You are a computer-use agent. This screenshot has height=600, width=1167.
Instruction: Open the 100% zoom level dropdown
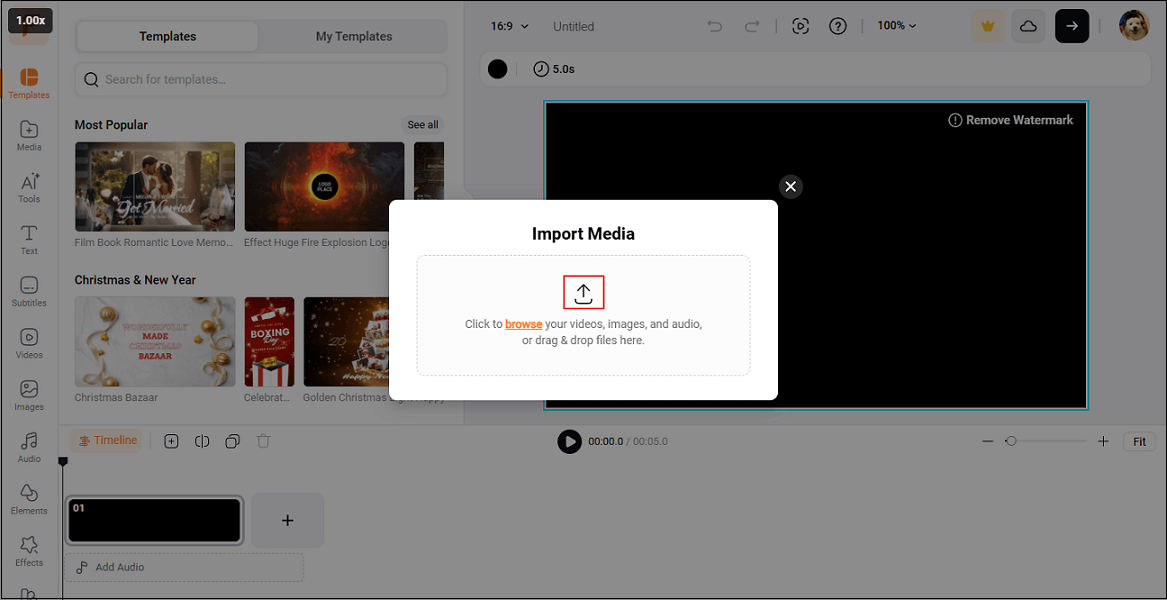tap(895, 25)
